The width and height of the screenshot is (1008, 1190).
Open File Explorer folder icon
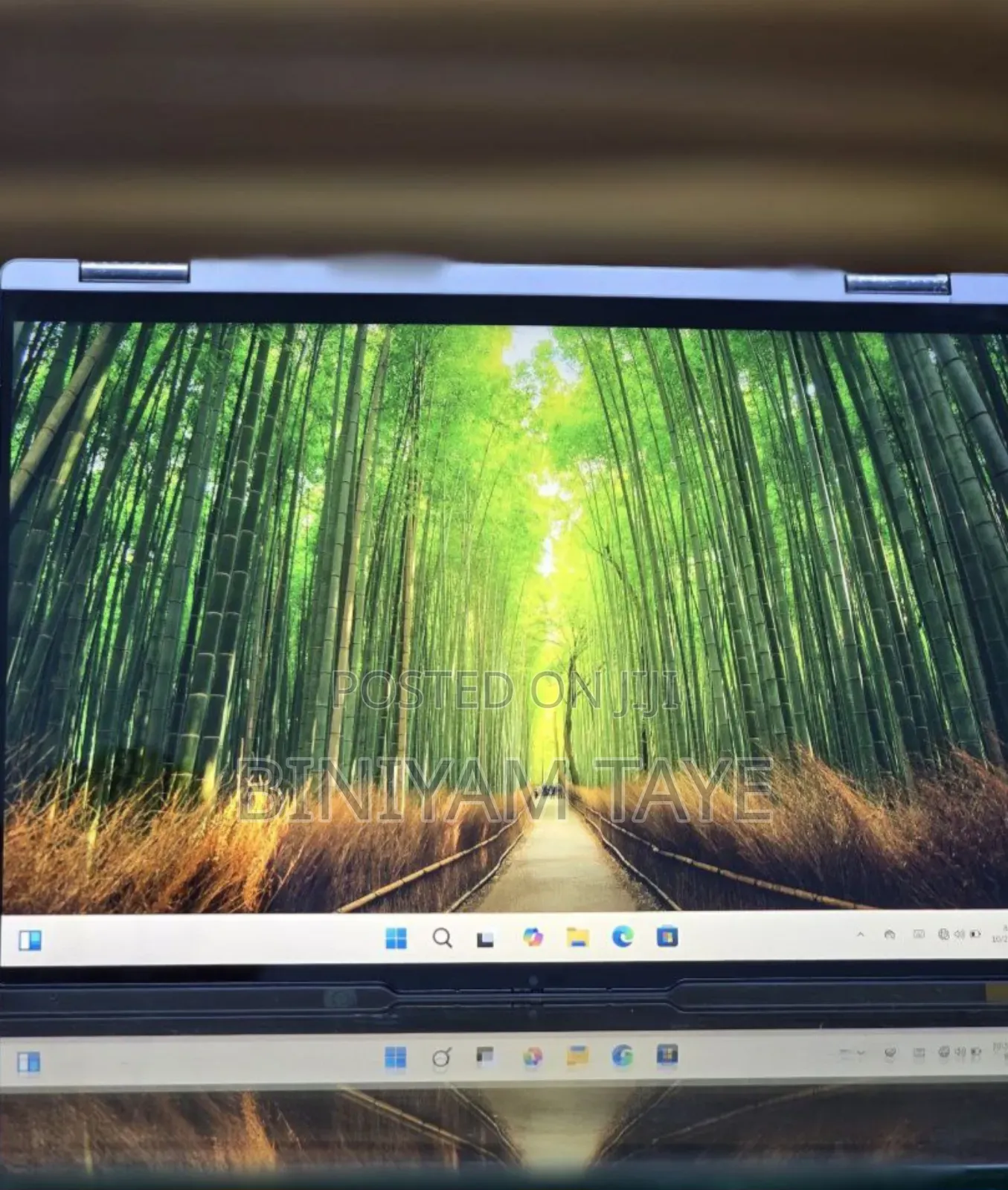click(577, 937)
